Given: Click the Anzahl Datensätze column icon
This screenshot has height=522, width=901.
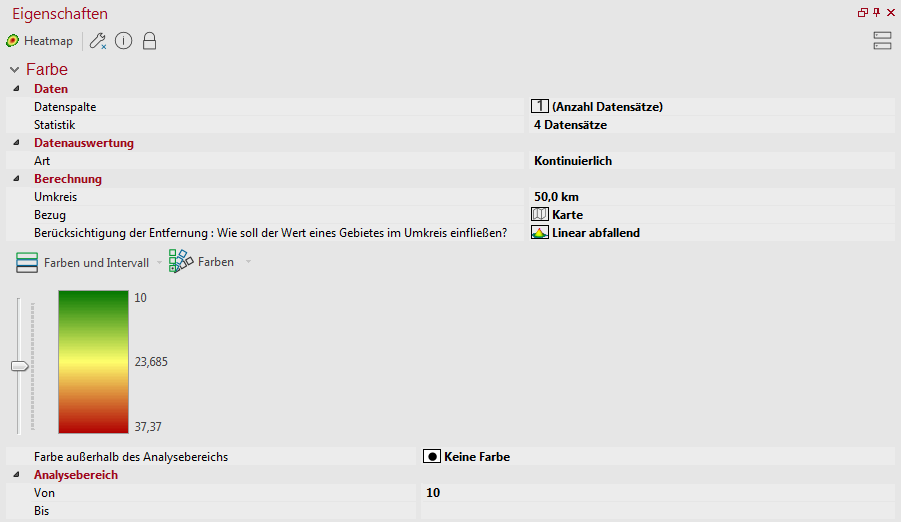Looking at the screenshot, I should click(x=540, y=106).
